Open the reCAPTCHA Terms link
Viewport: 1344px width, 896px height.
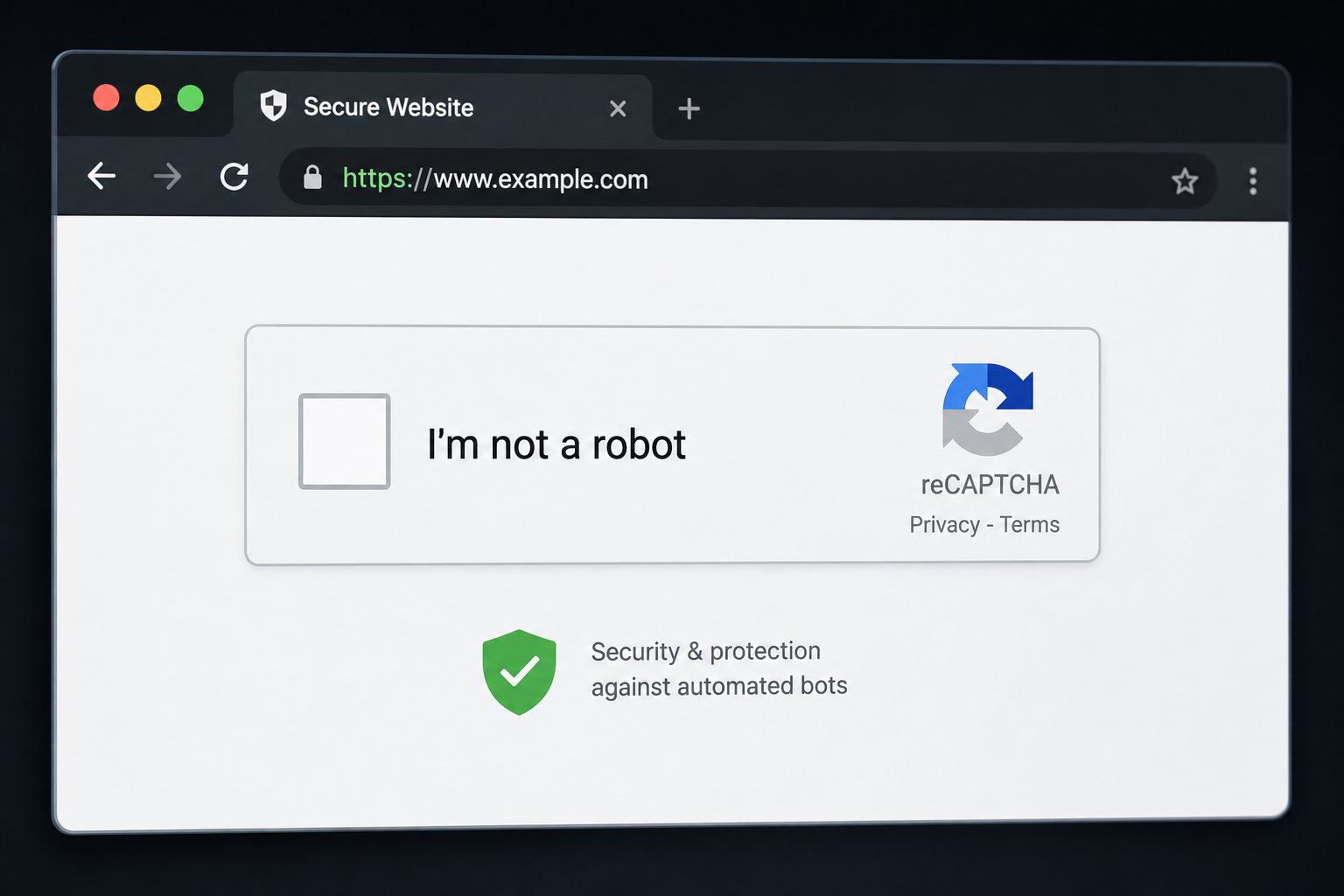1029,525
